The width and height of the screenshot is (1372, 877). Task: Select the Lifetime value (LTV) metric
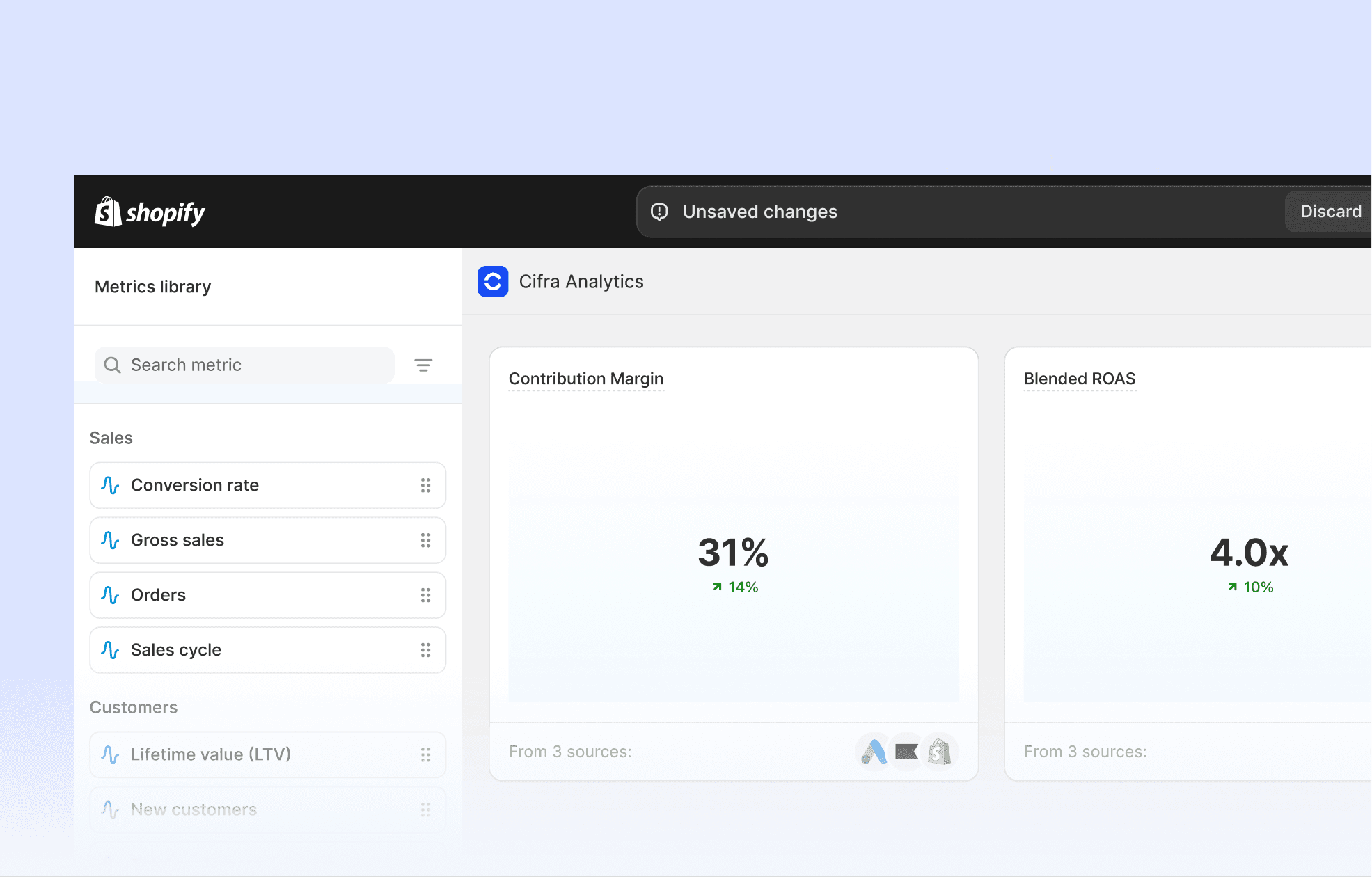tap(268, 754)
